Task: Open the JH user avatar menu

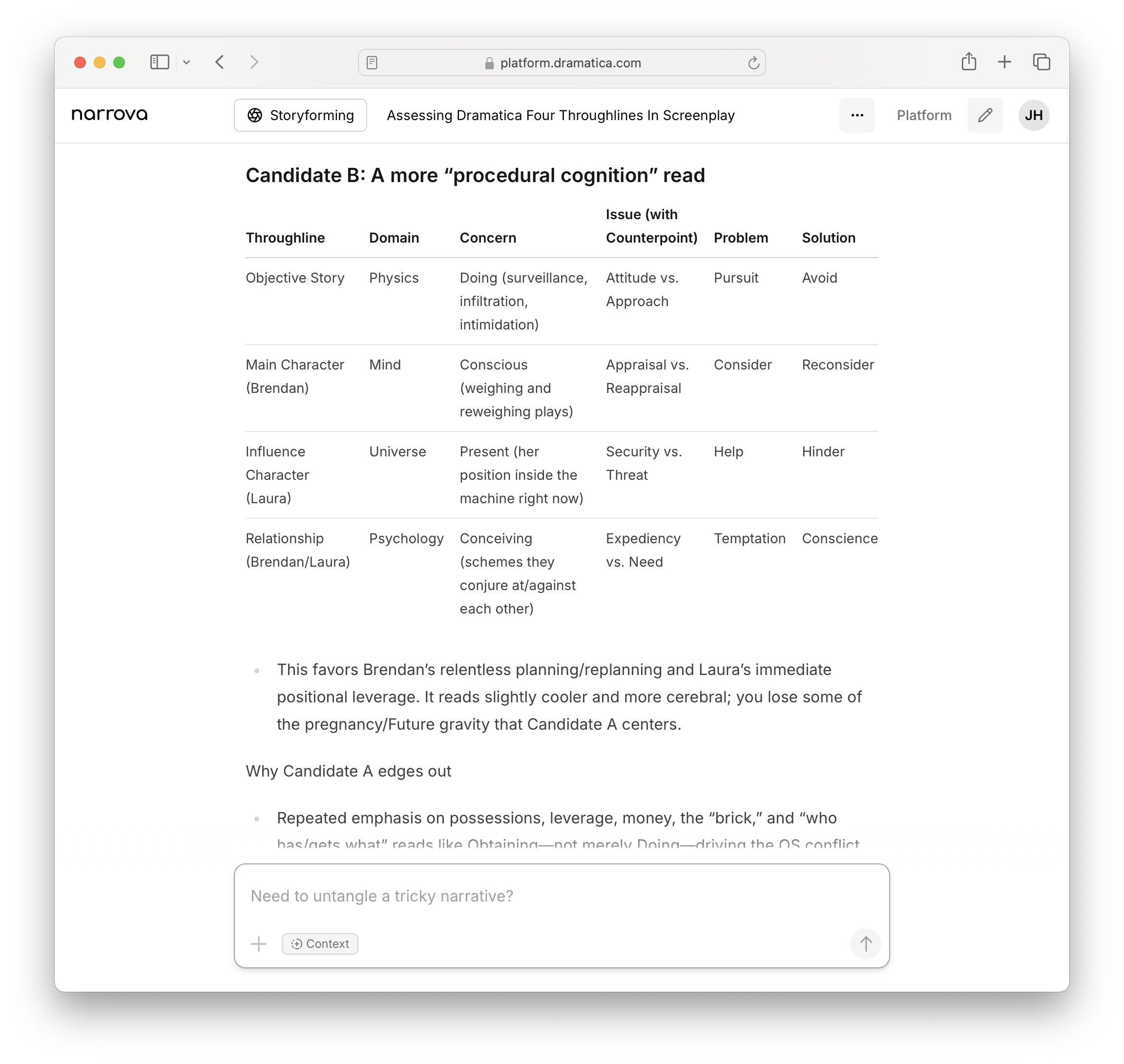Action: [x=1033, y=115]
